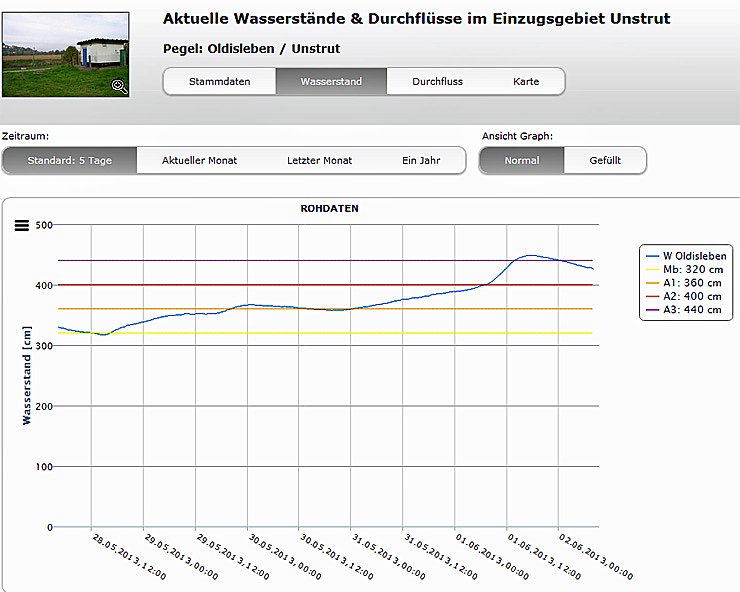This screenshot has height=592, width=740.
Task: Select Aktueller Monat time range
Action: tap(199, 160)
